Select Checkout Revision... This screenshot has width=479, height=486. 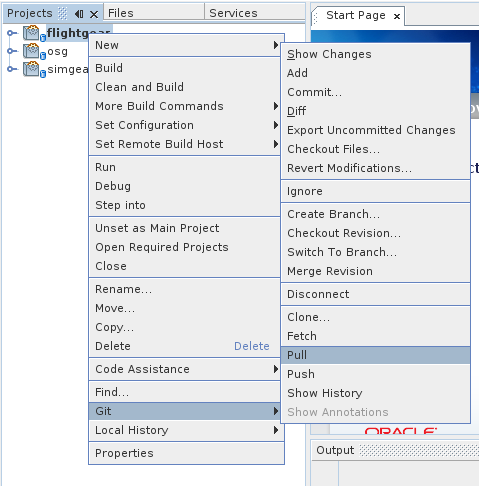tap(376, 233)
